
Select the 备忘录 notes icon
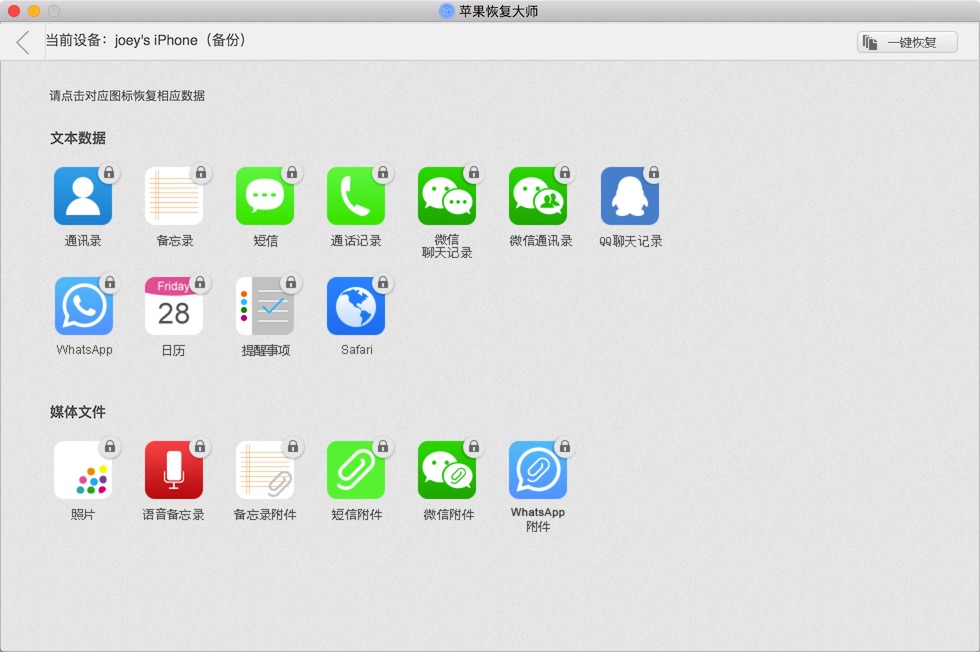click(x=174, y=196)
